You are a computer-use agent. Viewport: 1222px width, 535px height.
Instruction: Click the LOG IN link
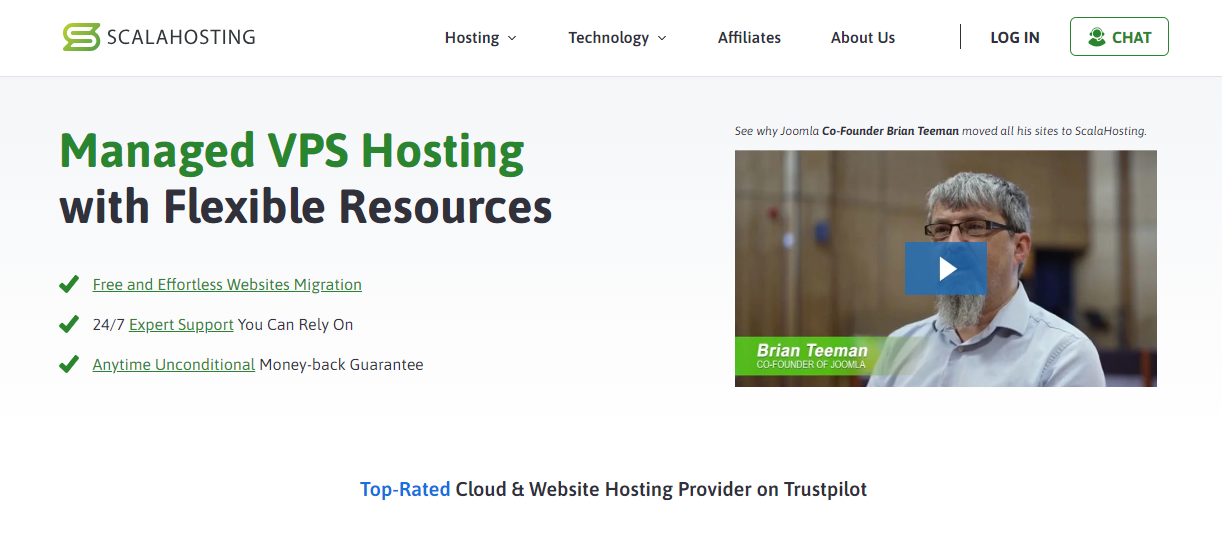coord(1015,38)
